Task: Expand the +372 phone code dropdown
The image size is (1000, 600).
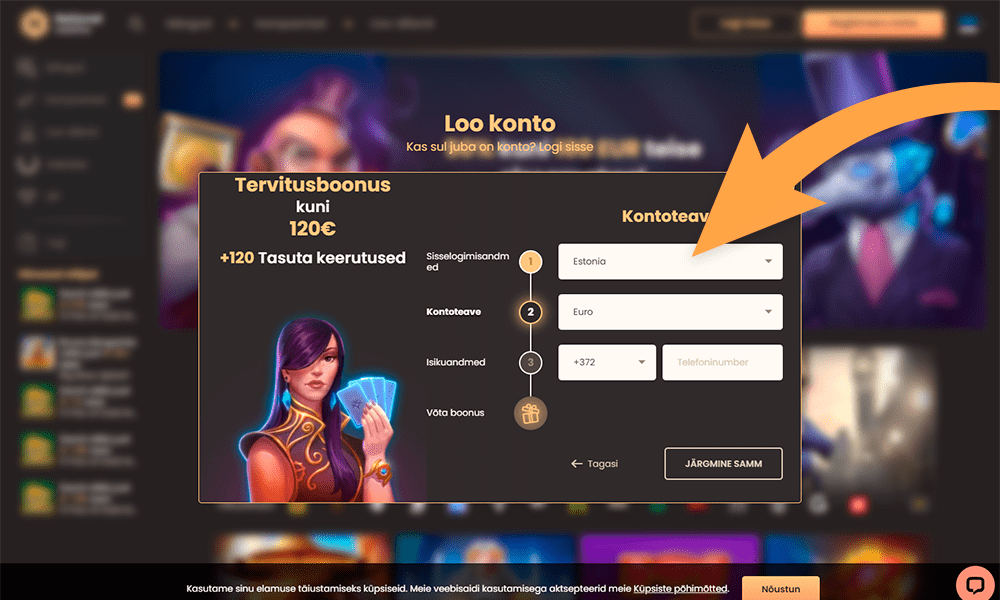Action: tap(607, 362)
